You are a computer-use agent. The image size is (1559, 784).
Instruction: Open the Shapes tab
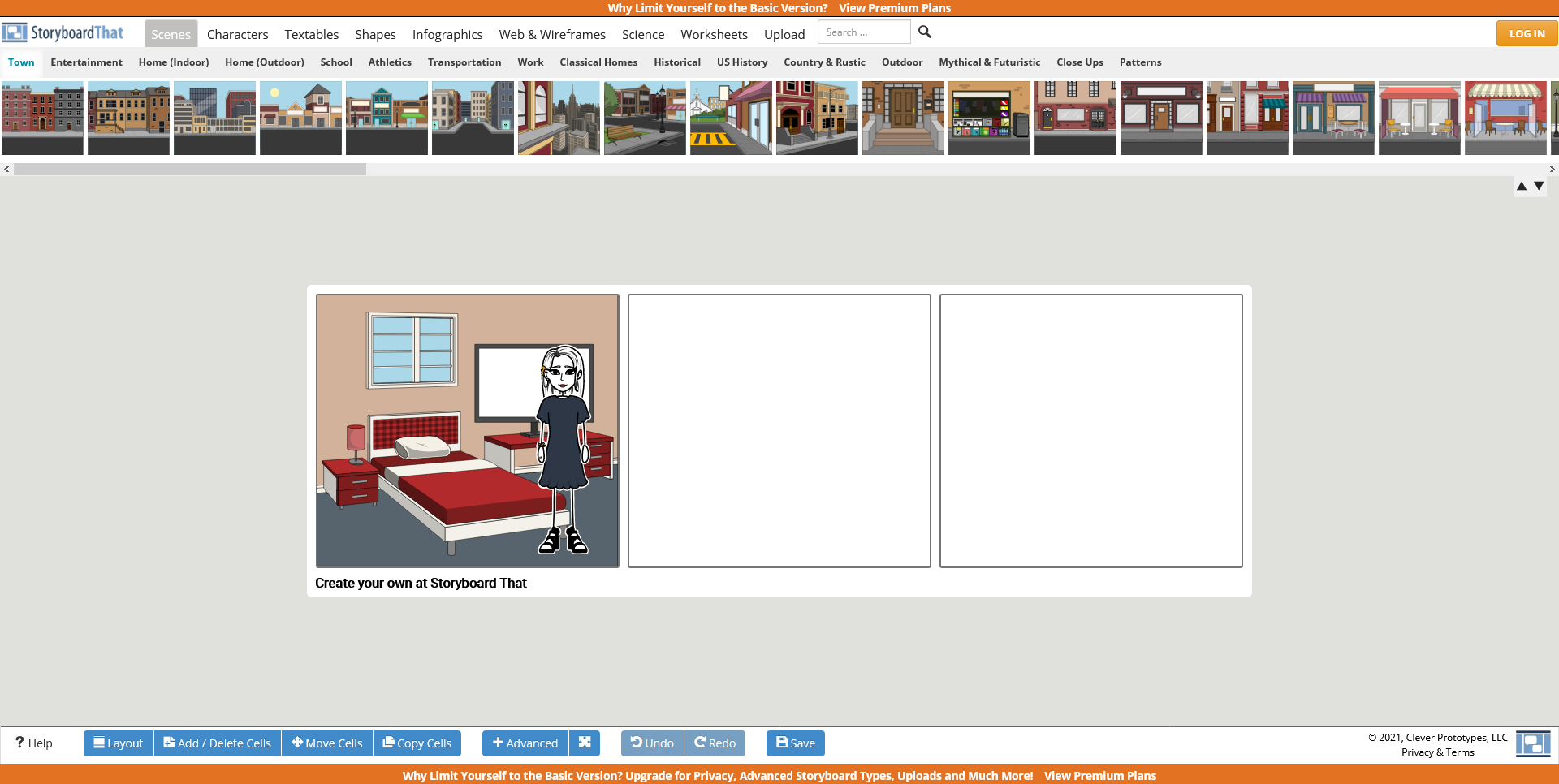point(375,34)
